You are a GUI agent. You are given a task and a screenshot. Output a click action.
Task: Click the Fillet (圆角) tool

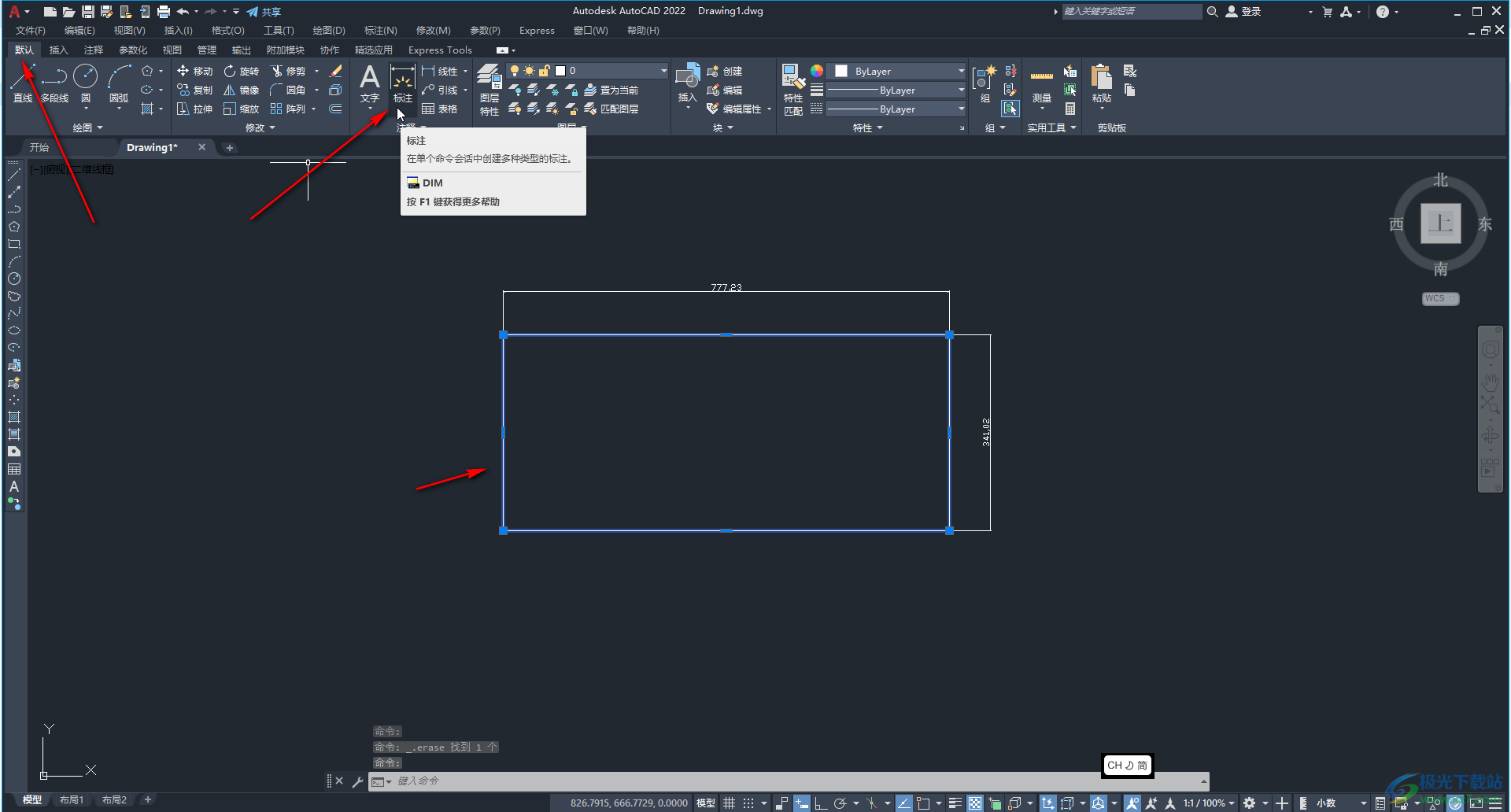click(x=287, y=90)
